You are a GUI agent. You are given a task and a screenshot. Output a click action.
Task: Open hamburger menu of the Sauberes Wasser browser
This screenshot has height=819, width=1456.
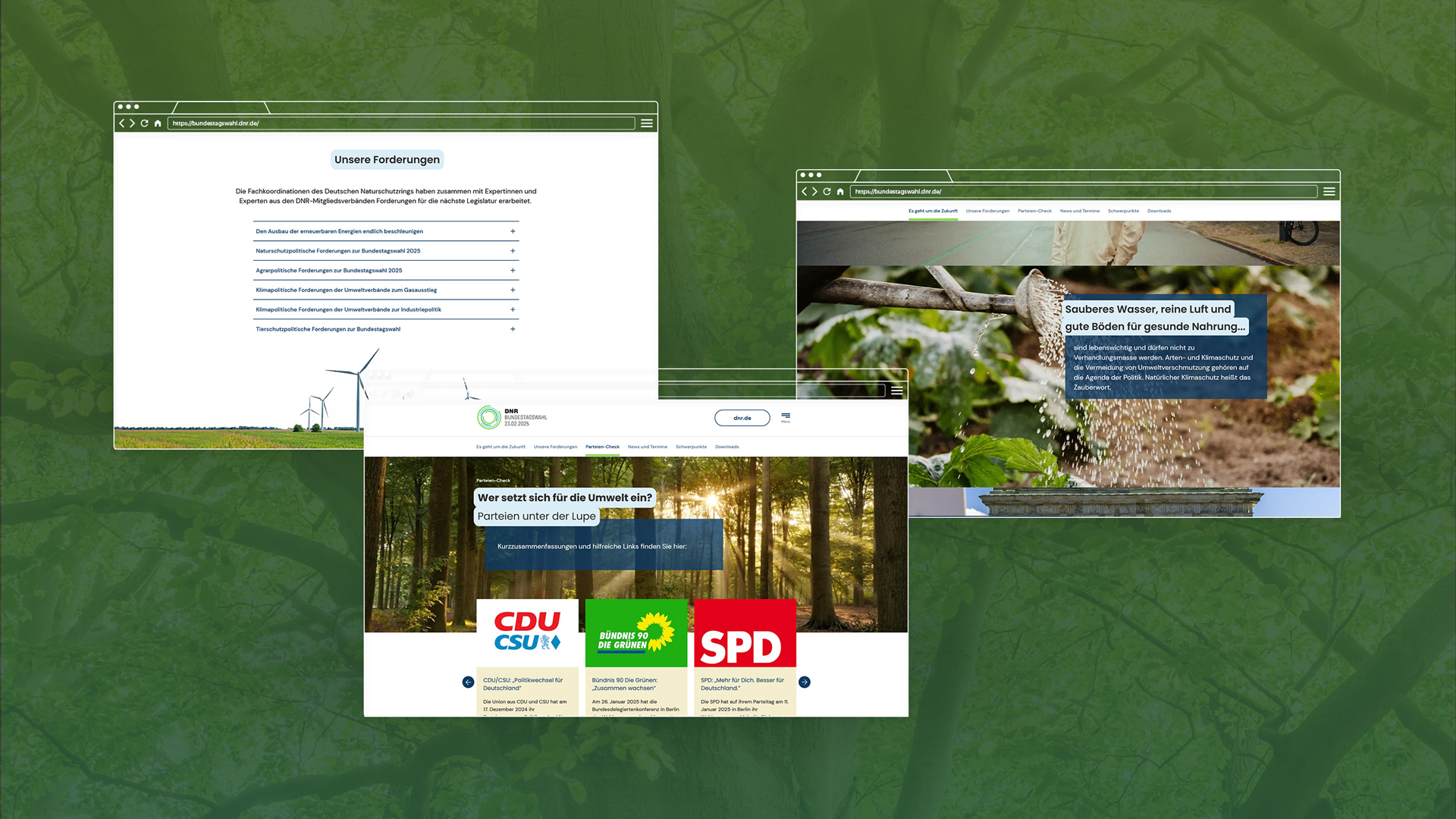(x=1329, y=192)
